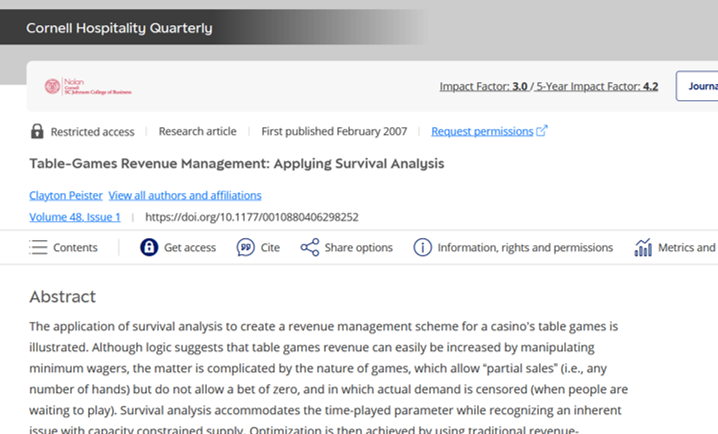Viewport: 718px width, 434px height.
Task: Click Research article label
Action: [197, 131]
